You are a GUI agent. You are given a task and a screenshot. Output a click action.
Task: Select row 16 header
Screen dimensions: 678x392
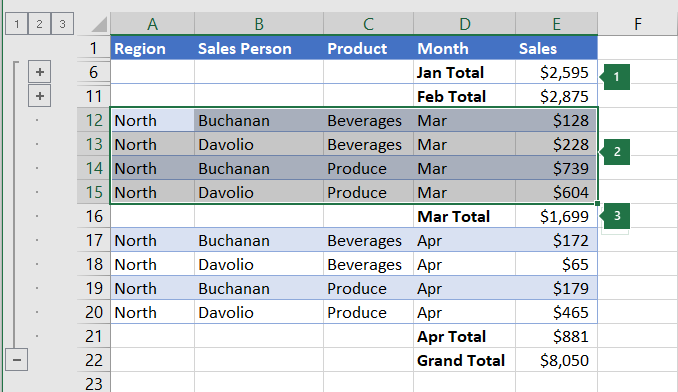tap(93, 216)
